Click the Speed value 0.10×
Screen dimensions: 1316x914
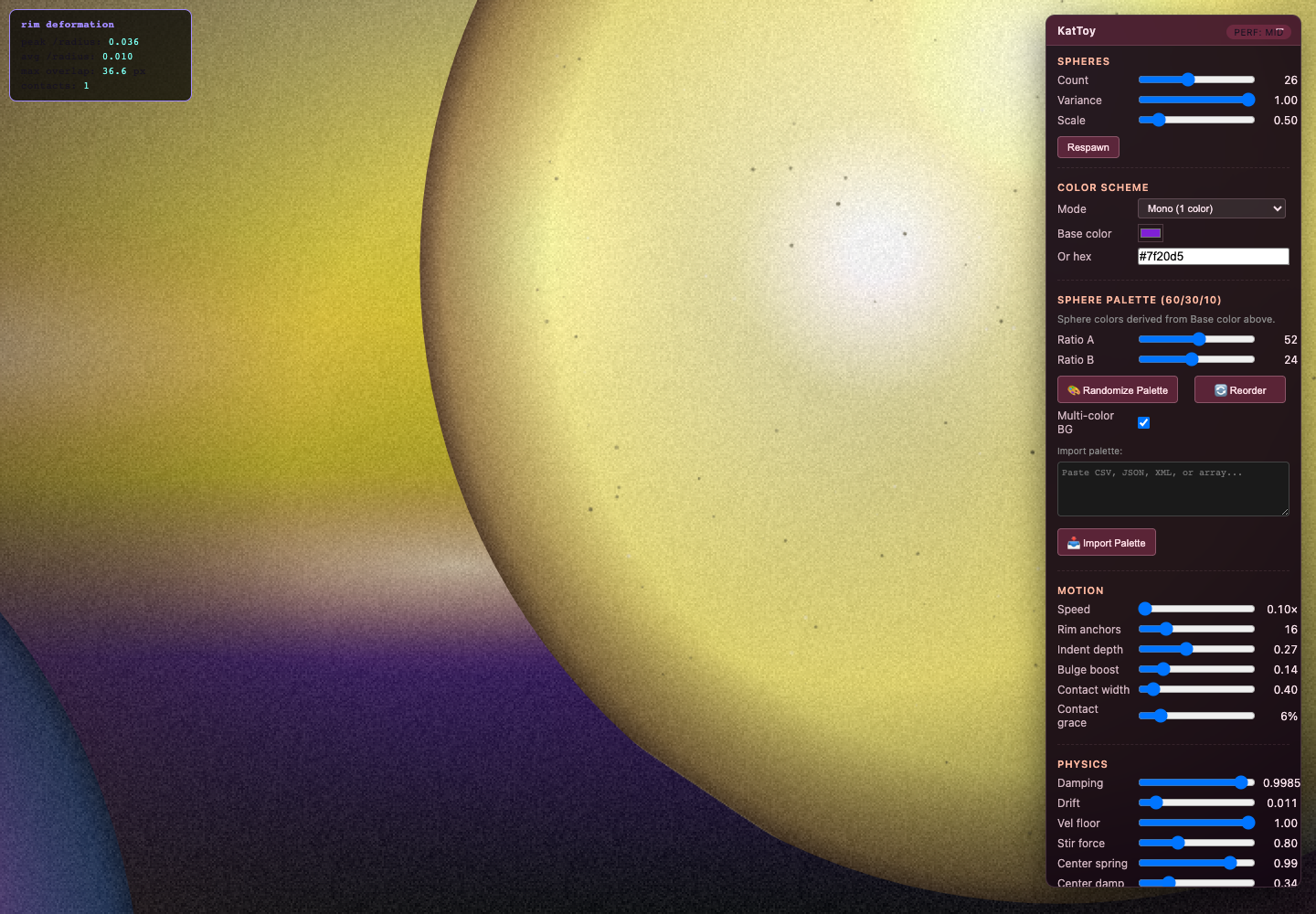[1281, 610]
